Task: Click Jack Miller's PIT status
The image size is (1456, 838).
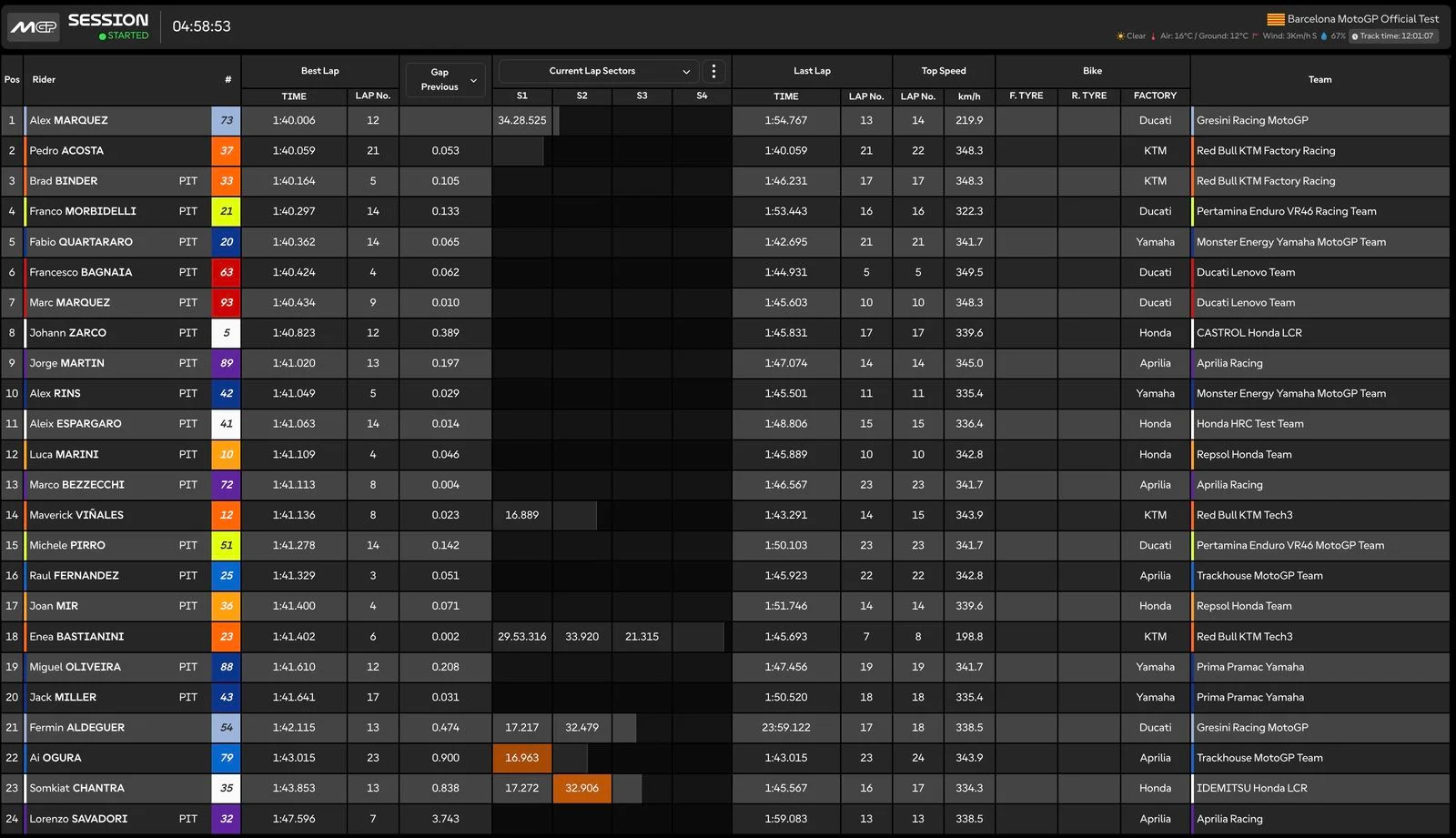Action: pos(188,697)
